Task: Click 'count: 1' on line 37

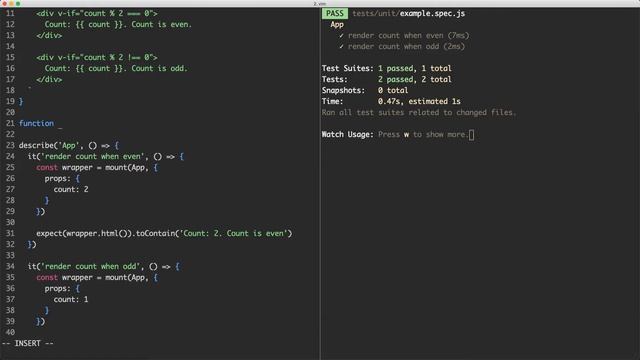Action: (71, 300)
